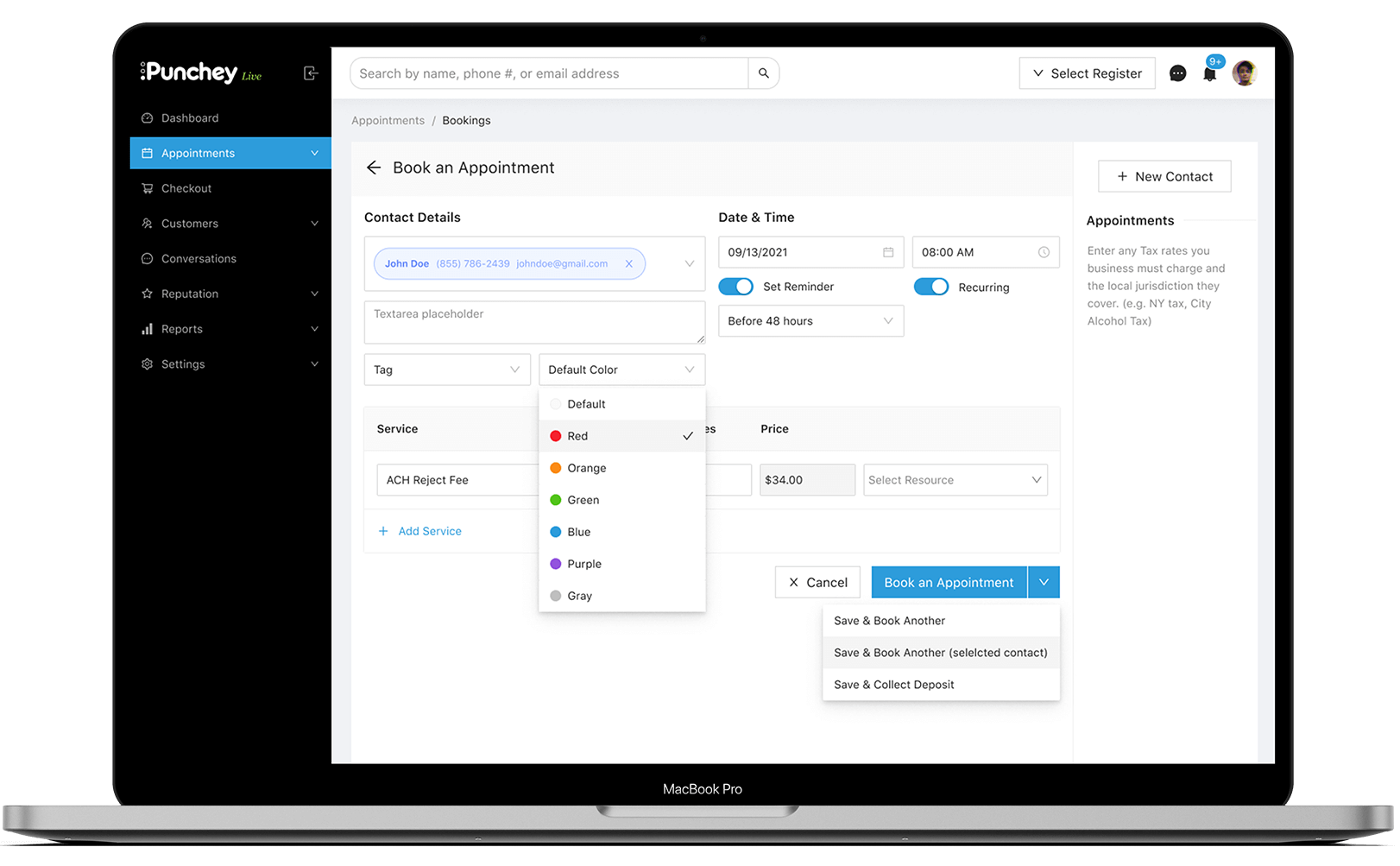Click the 09/13/2021 date field
Viewport: 1400px width, 866px height.
point(810,252)
